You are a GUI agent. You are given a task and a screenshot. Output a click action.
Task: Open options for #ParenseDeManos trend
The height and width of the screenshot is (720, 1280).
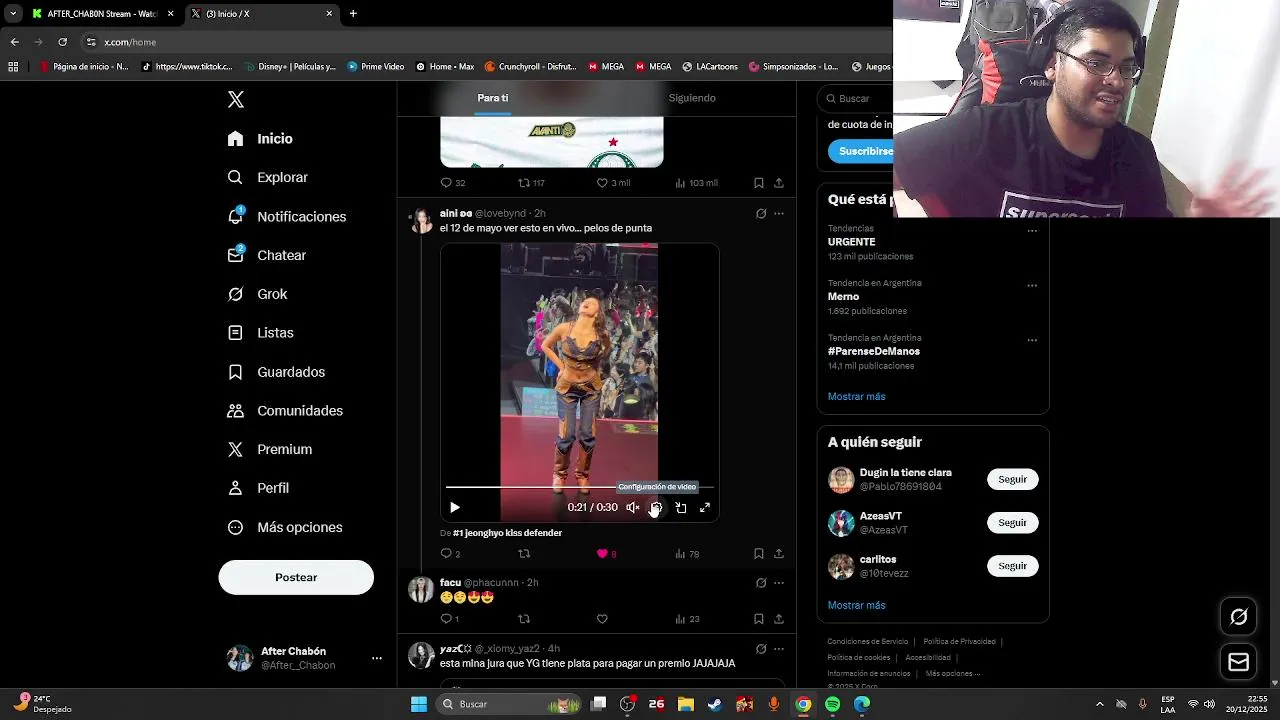point(1032,340)
